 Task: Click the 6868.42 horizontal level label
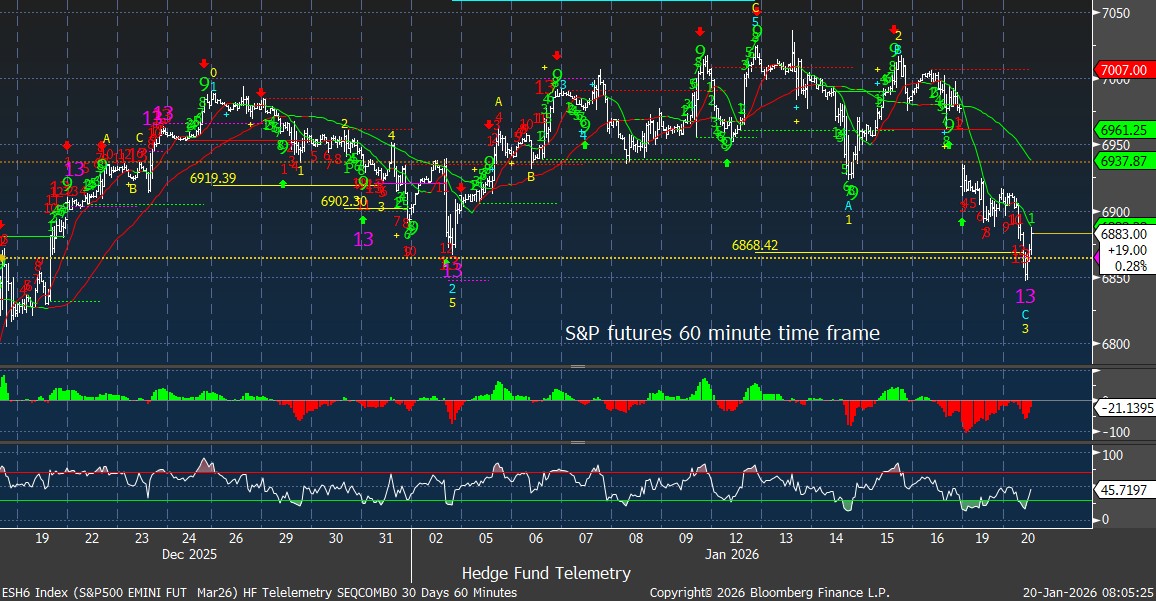[761, 243]
